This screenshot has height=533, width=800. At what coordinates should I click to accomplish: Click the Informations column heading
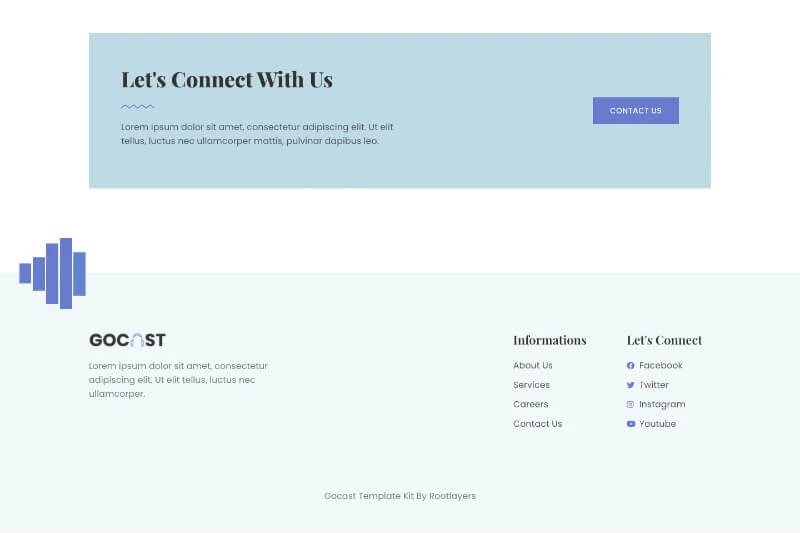(x=549, y=340)
